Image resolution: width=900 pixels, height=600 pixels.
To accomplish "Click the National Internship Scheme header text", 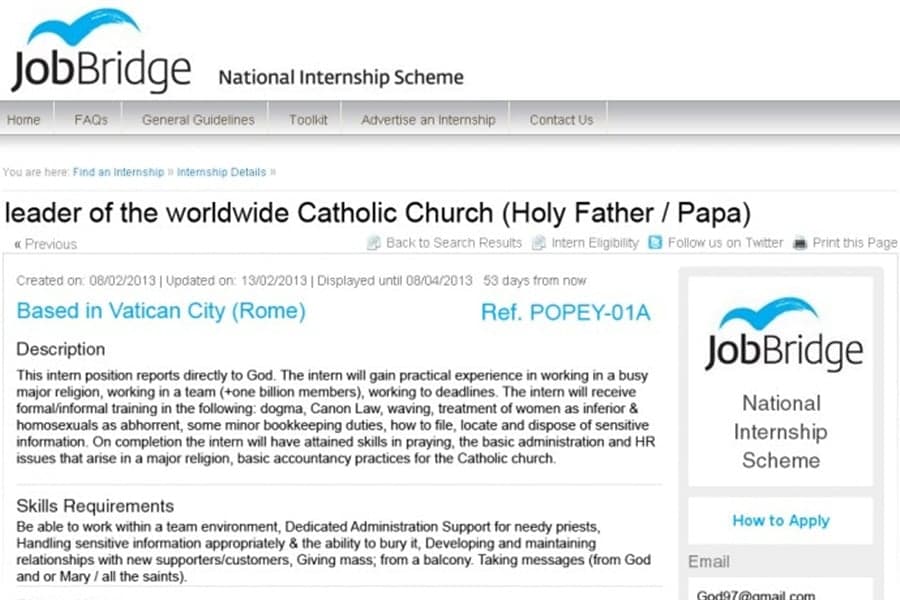I will tap(341, 77).
